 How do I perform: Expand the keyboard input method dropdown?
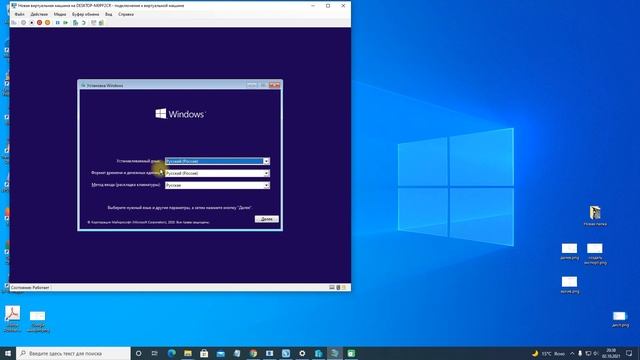pos(266,185)
